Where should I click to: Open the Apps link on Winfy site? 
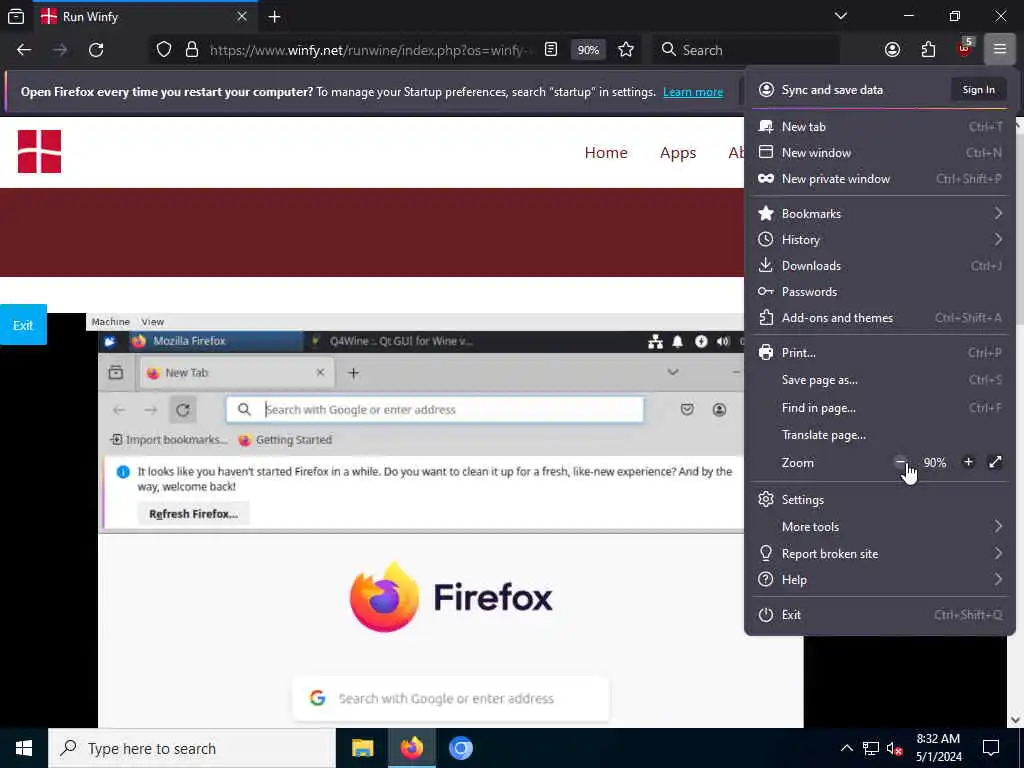[x=678, y=153]
